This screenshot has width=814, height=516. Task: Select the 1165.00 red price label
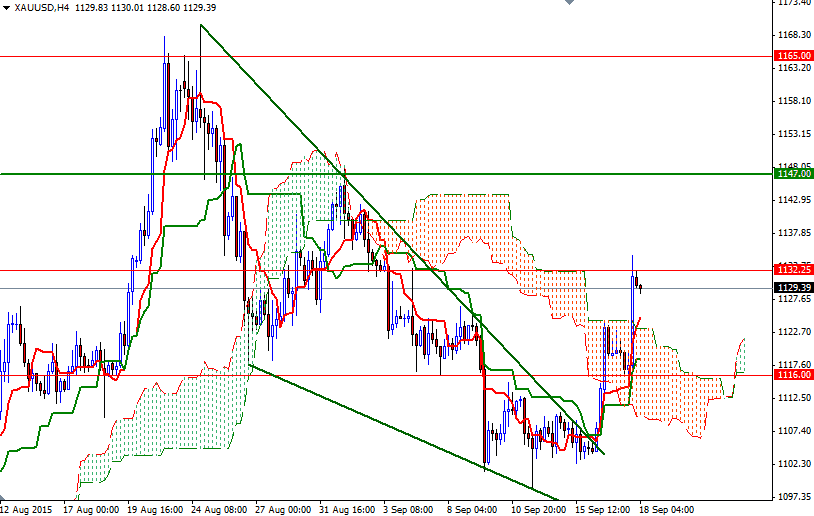[793, 56]
